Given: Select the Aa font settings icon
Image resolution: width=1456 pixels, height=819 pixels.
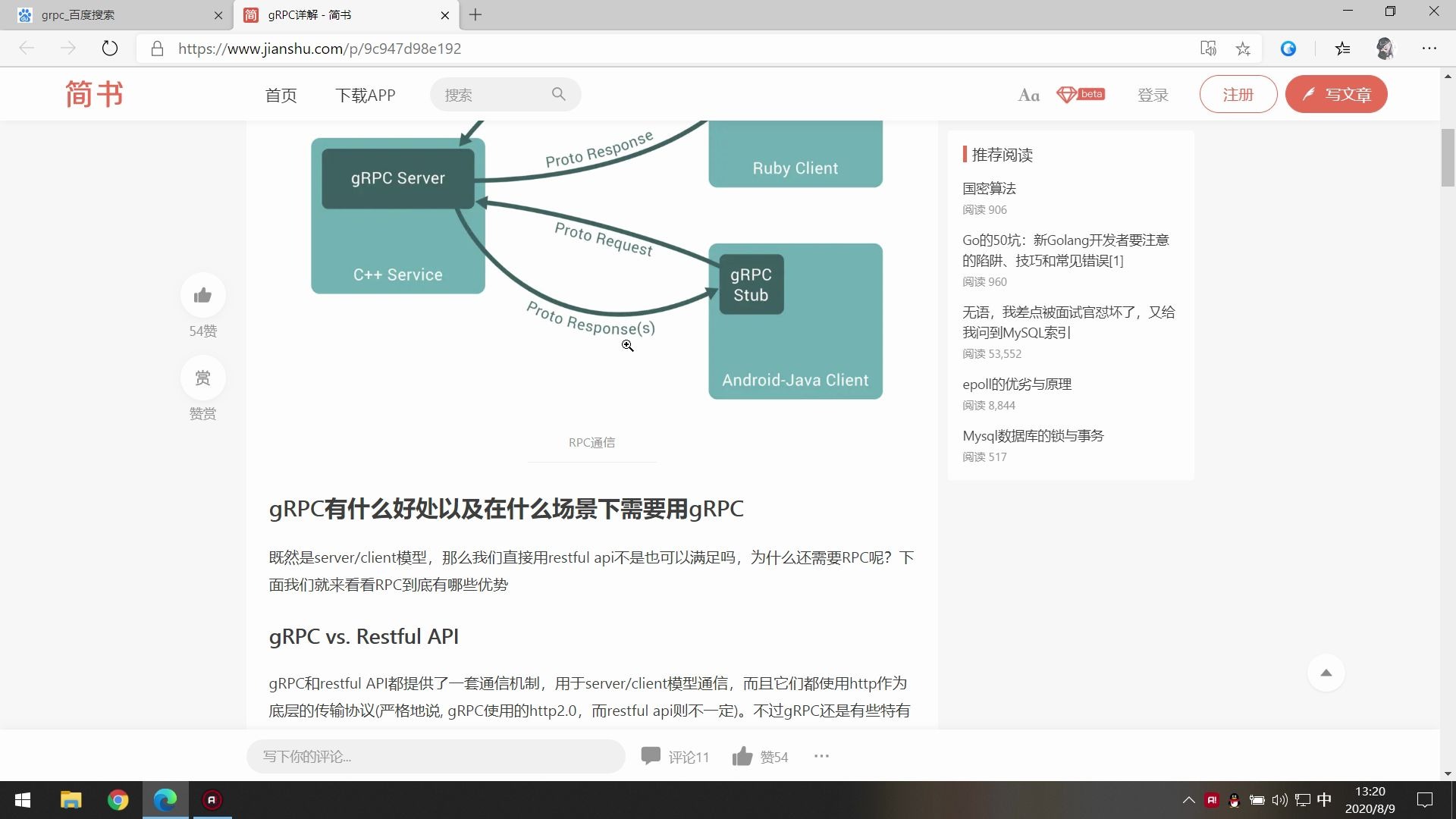Looking at the screenshot, I should click(1028, 95).
